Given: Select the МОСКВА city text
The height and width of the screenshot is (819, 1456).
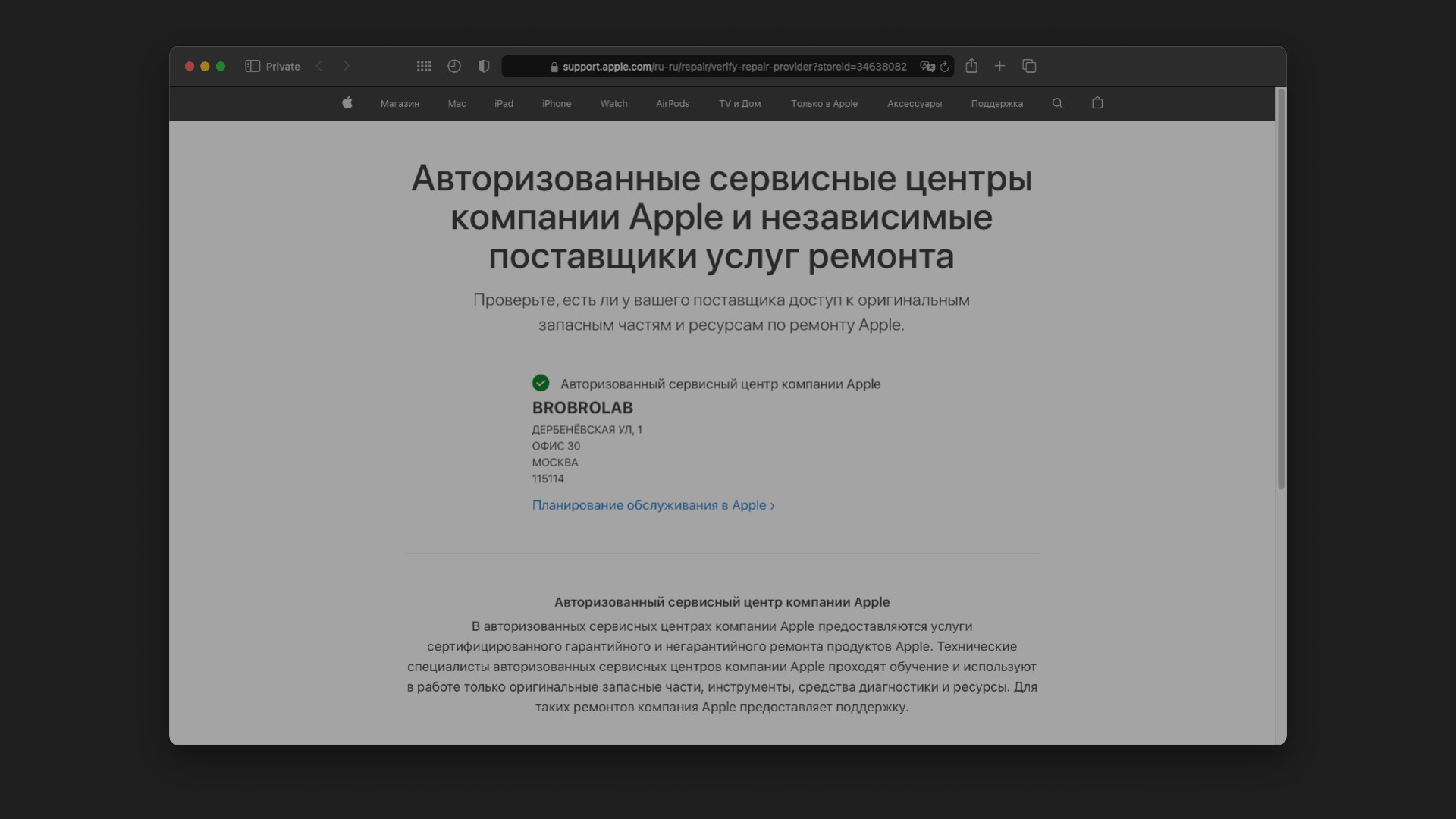Looking at the screenshot, I should (x=555, y=463).
